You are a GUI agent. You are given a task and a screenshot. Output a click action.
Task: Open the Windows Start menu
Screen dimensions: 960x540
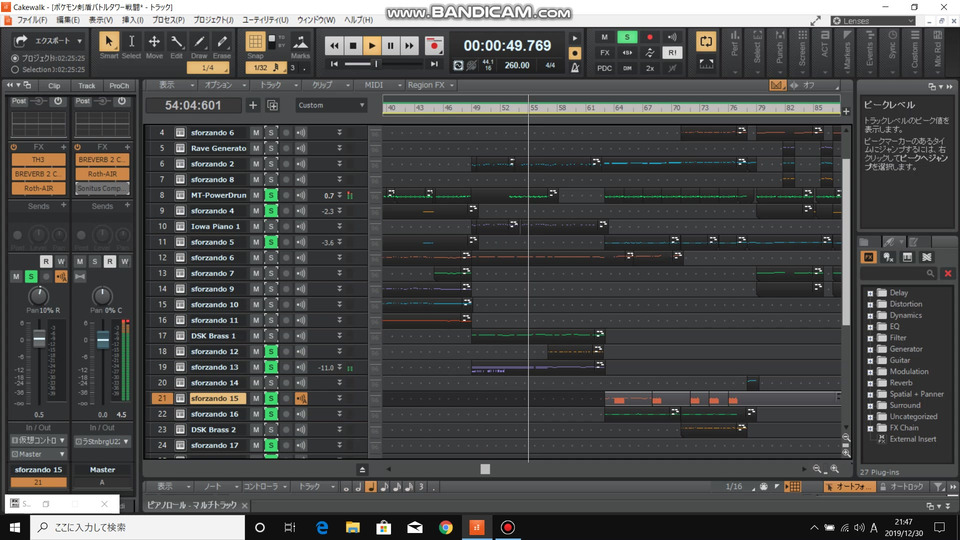pyautogui.click(x=15, y=527)
